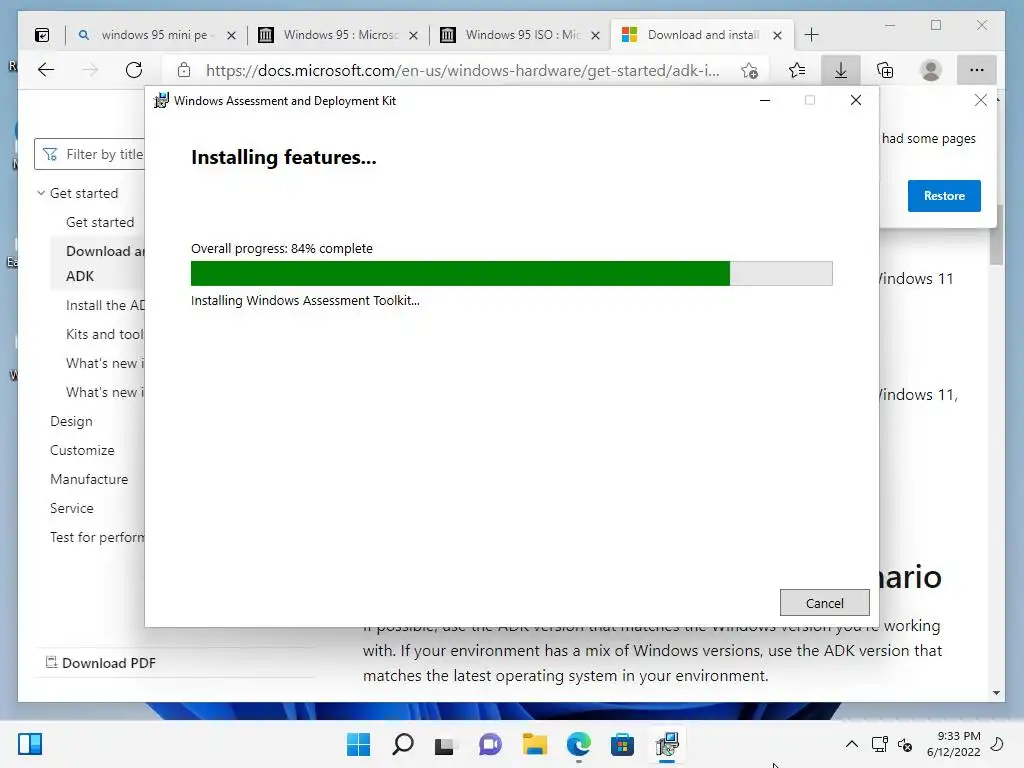Switch to the Windows 95 ISO tab

pos(522,35)
